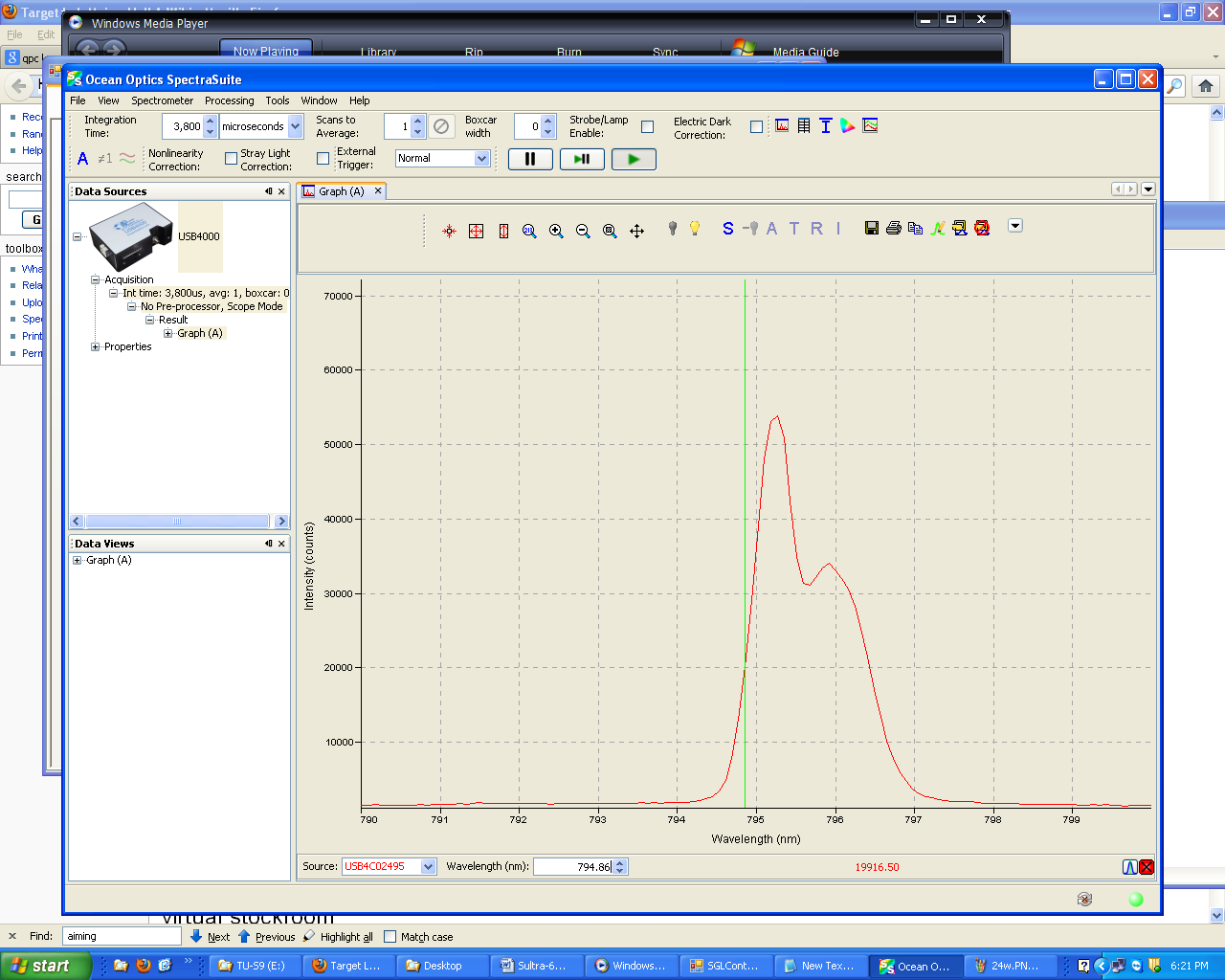Image resolution: width=1225 pixels, height=980 pixels.
Task: Pause acquisition with the pause button
Action: pos(530,159)
